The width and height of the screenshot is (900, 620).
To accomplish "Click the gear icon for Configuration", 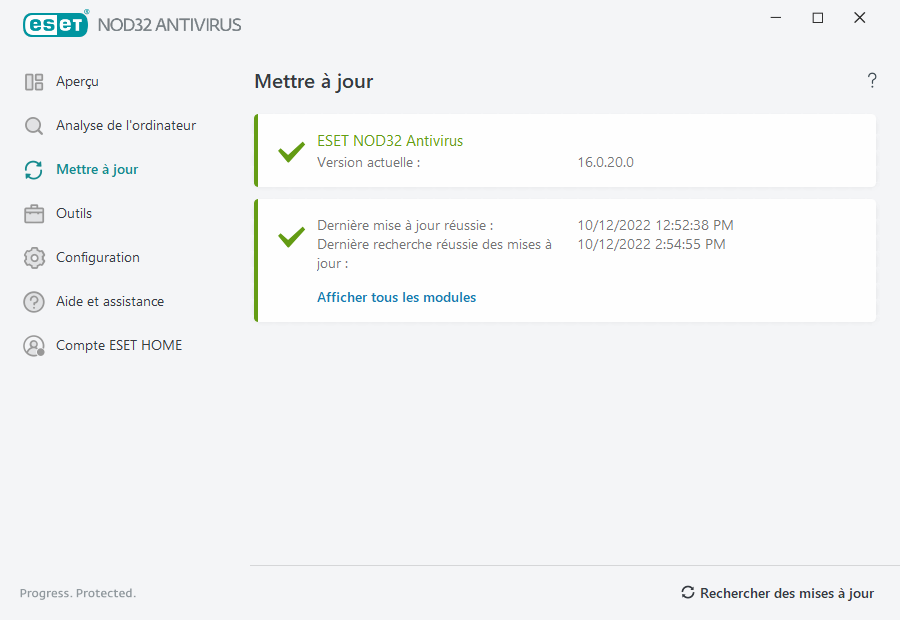I will click(34, 258).
